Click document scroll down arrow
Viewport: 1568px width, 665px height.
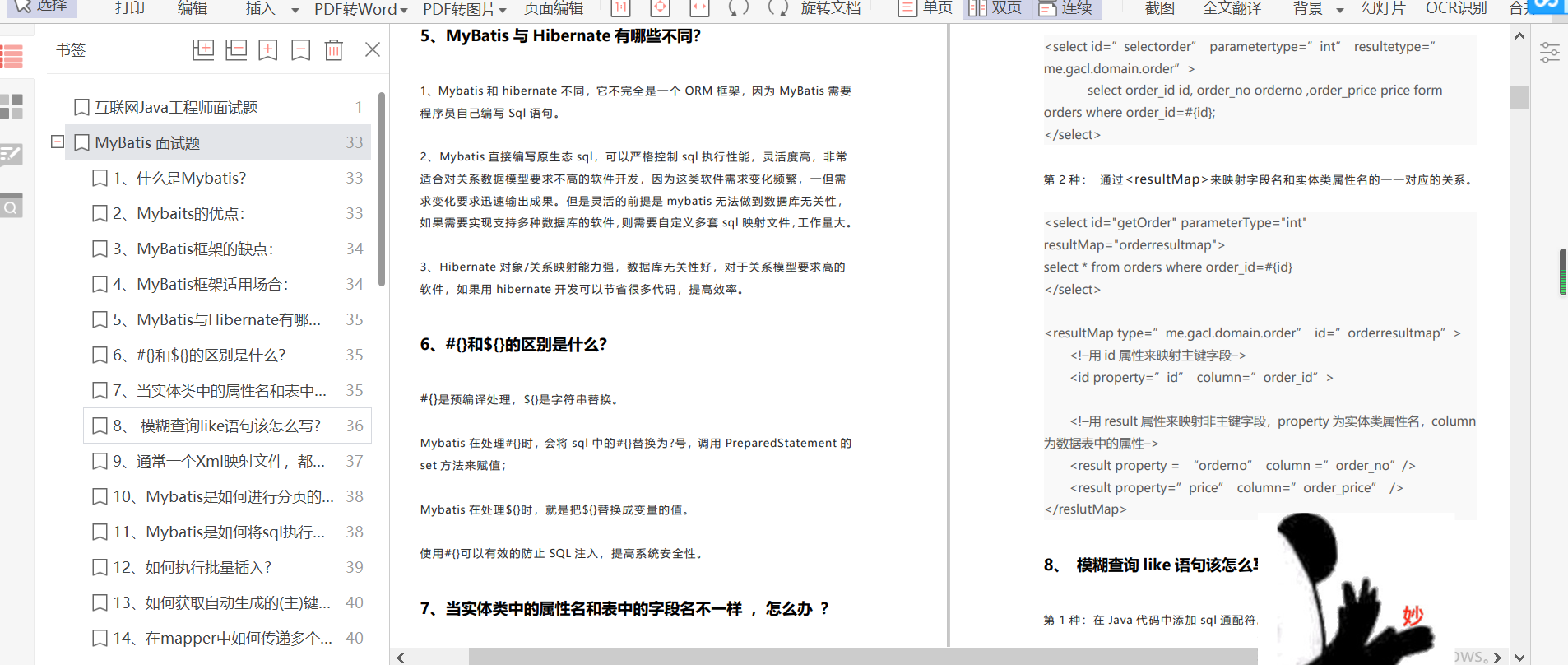pyautogui.click(x=1519, y=657)
